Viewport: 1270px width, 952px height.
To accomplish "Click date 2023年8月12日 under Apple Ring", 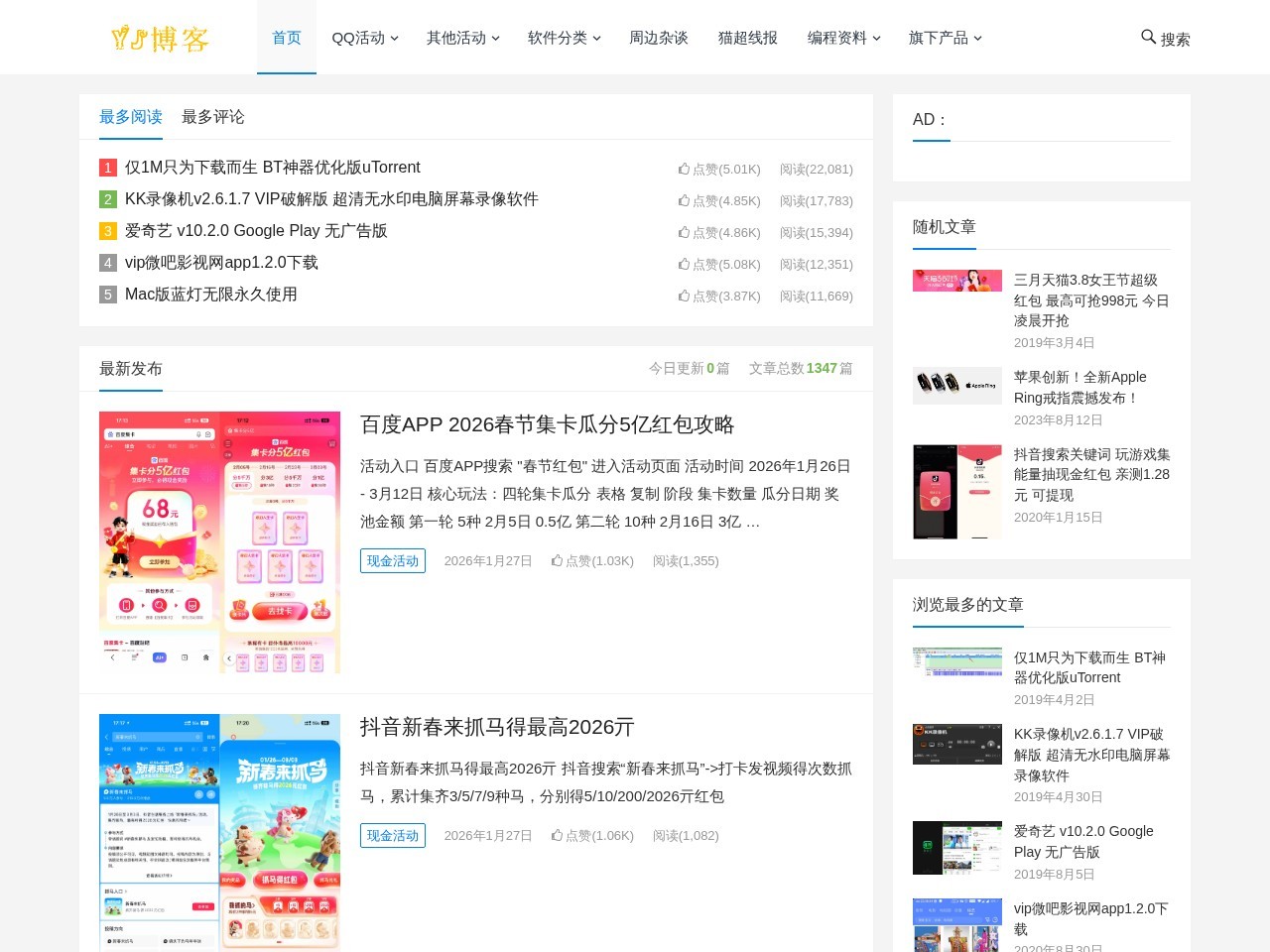I will (1059, 420).
